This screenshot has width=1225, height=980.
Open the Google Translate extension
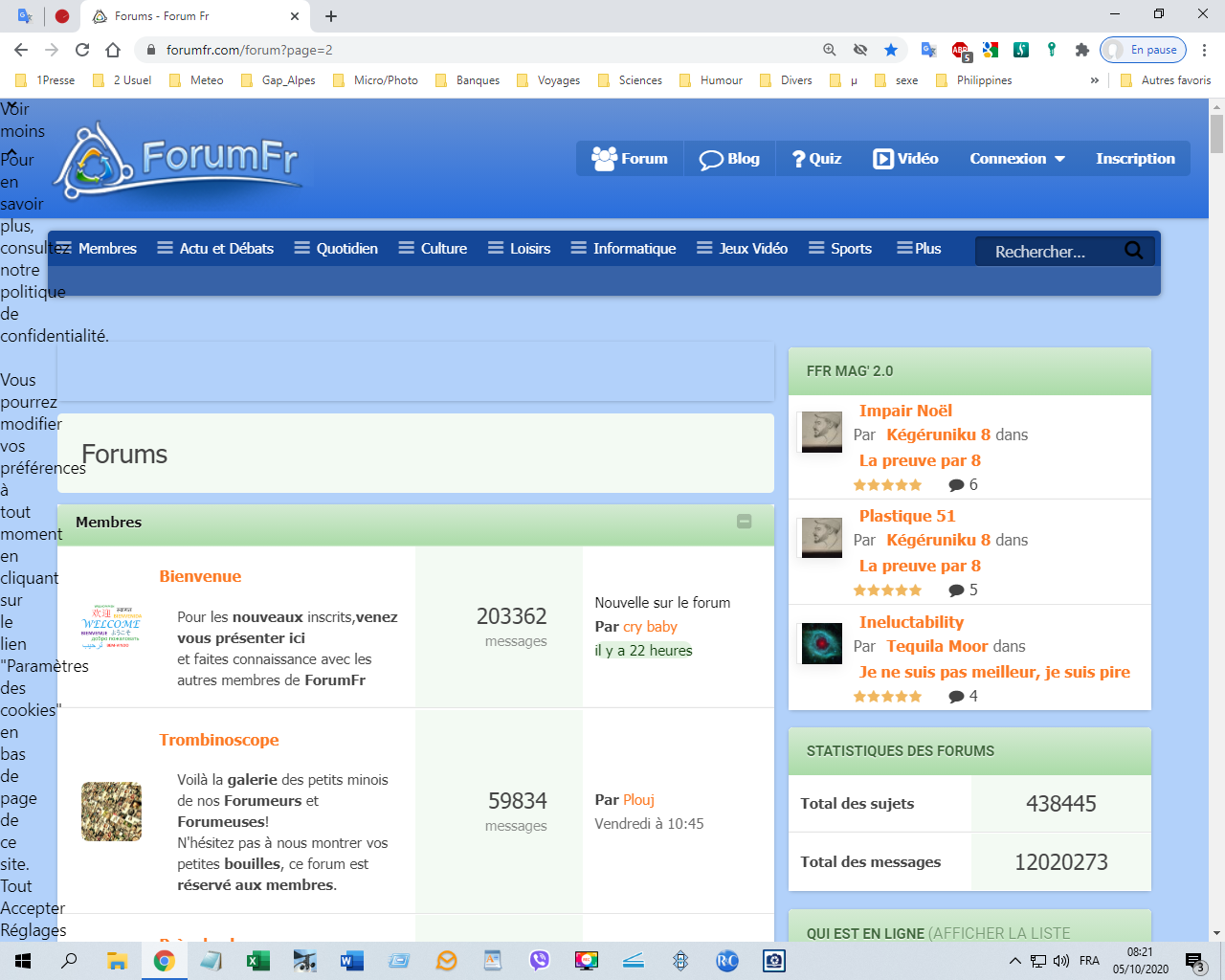coord(928,50)
